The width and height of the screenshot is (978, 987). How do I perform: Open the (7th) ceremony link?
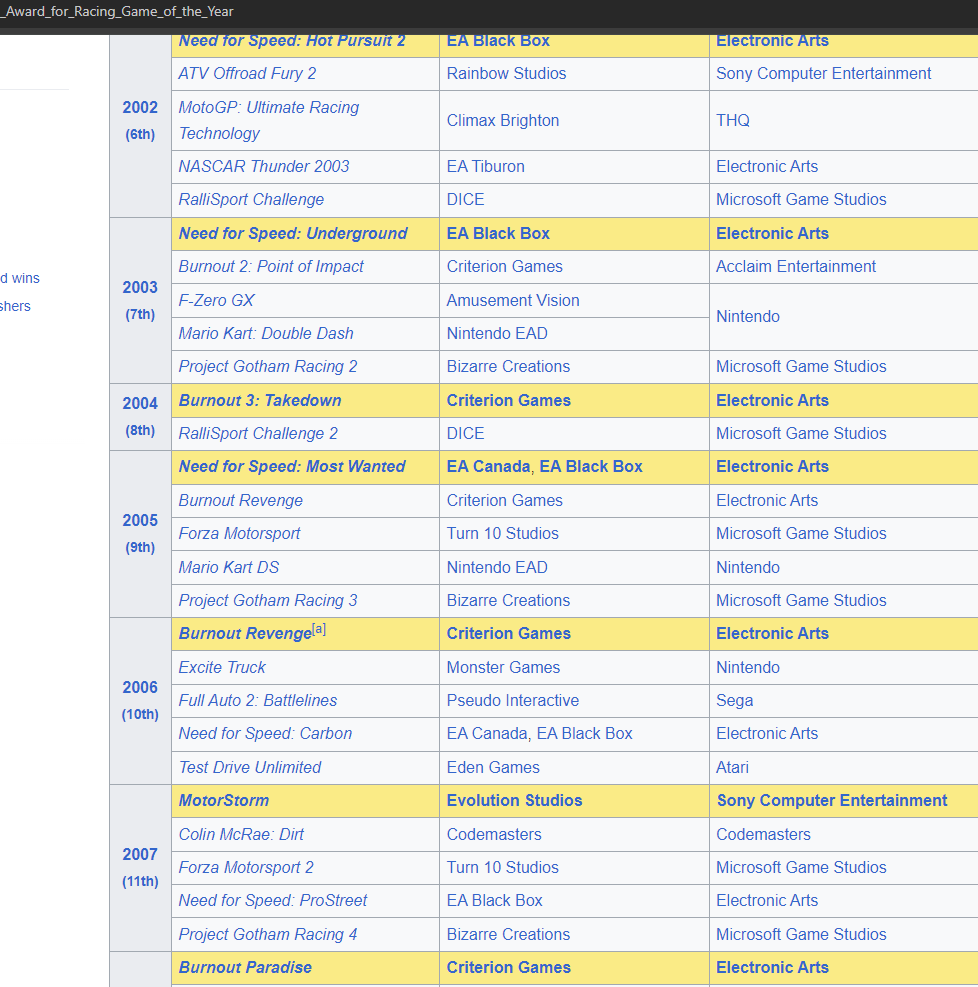140,315
